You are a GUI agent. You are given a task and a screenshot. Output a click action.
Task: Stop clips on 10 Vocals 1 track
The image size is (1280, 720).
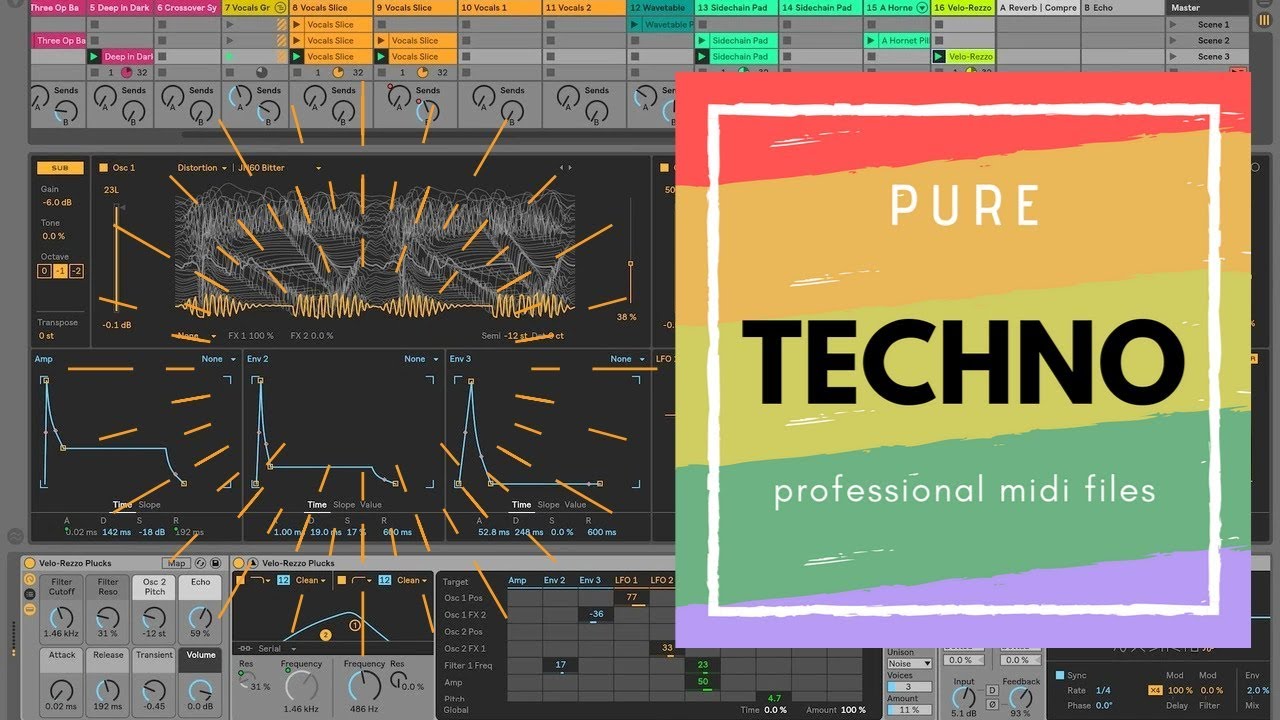[x=465, y=72]
